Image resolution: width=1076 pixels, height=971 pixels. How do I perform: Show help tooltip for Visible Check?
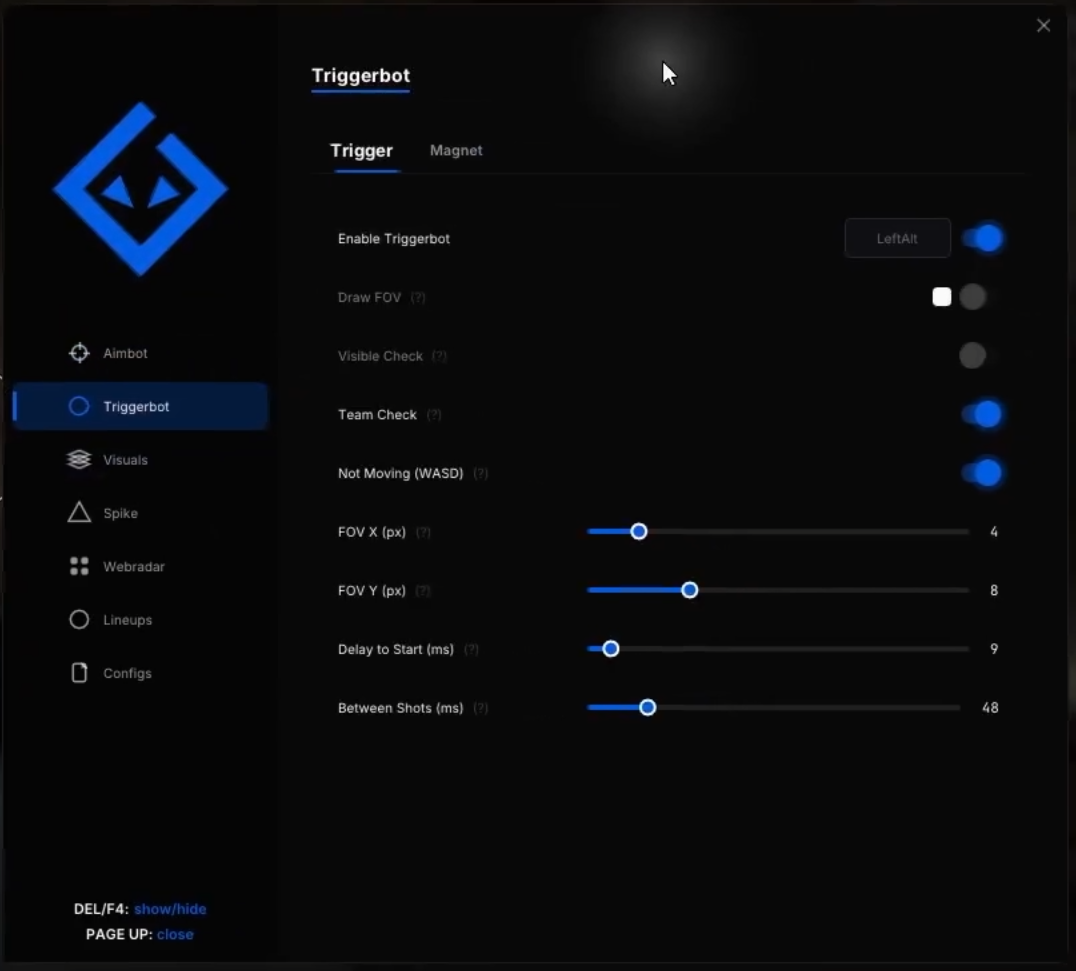(439, 356)
